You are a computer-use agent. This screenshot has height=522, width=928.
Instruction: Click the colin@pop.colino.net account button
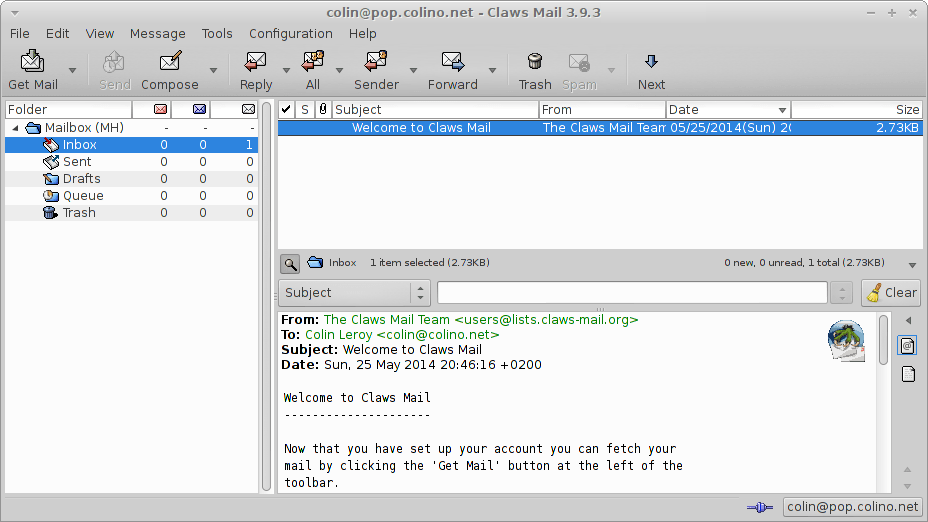(x=852, y=507)
